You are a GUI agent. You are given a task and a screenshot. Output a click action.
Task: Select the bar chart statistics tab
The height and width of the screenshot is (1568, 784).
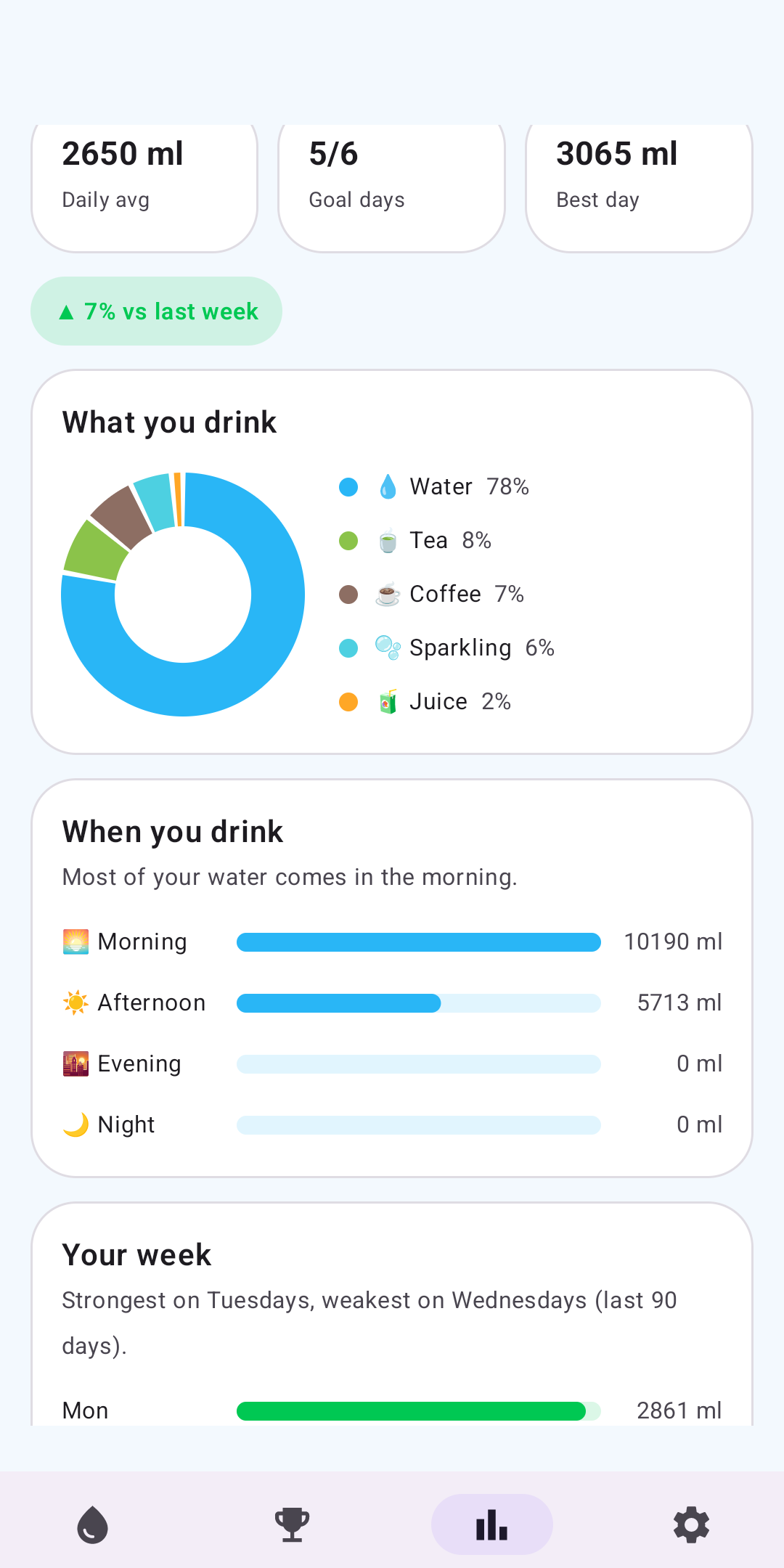[492, 1524]
